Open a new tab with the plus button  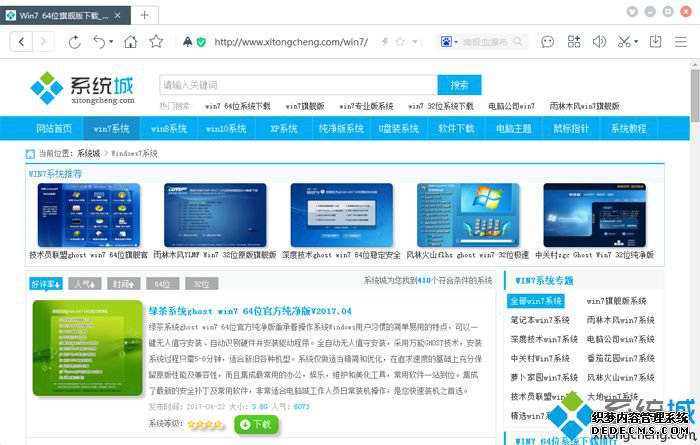145,16
